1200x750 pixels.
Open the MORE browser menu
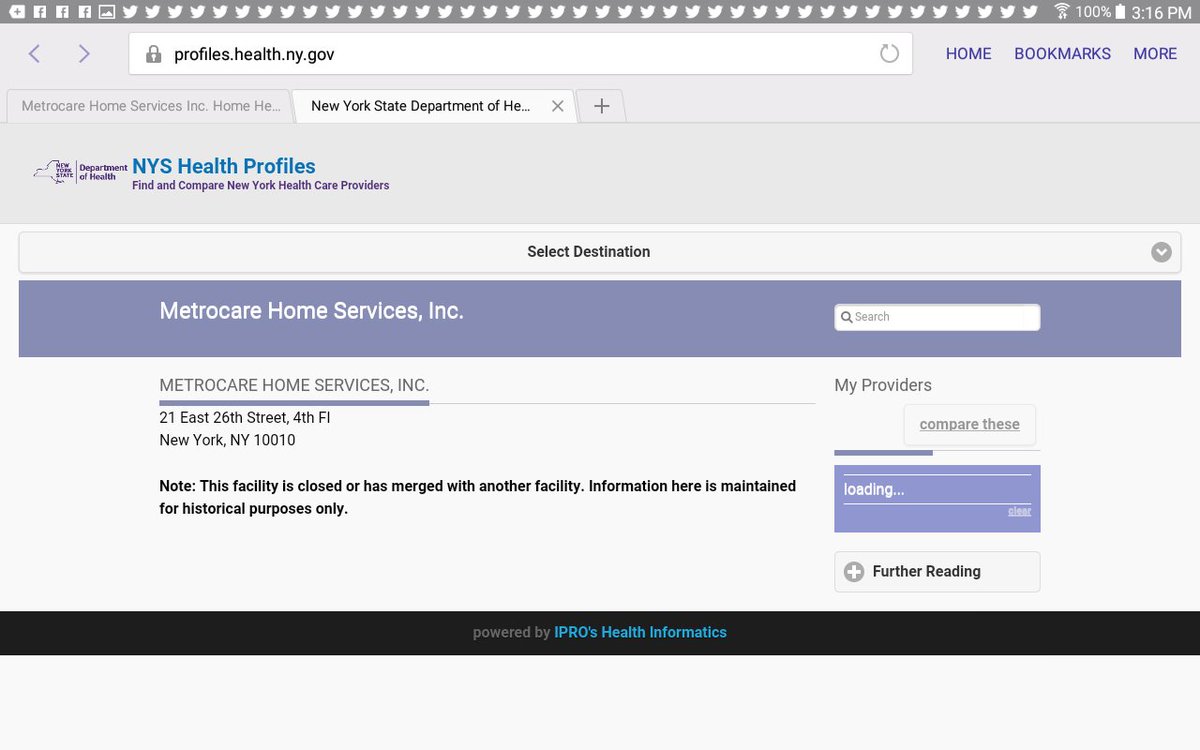1155,54
